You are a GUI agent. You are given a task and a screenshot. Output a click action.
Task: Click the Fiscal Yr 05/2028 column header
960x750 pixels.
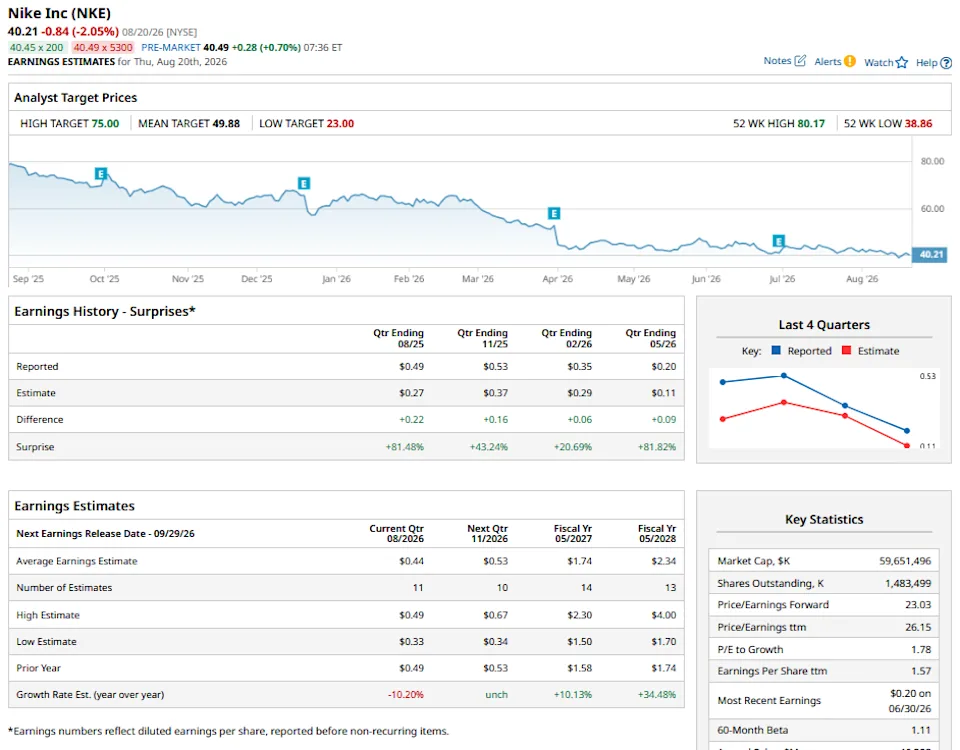point(657,533)
